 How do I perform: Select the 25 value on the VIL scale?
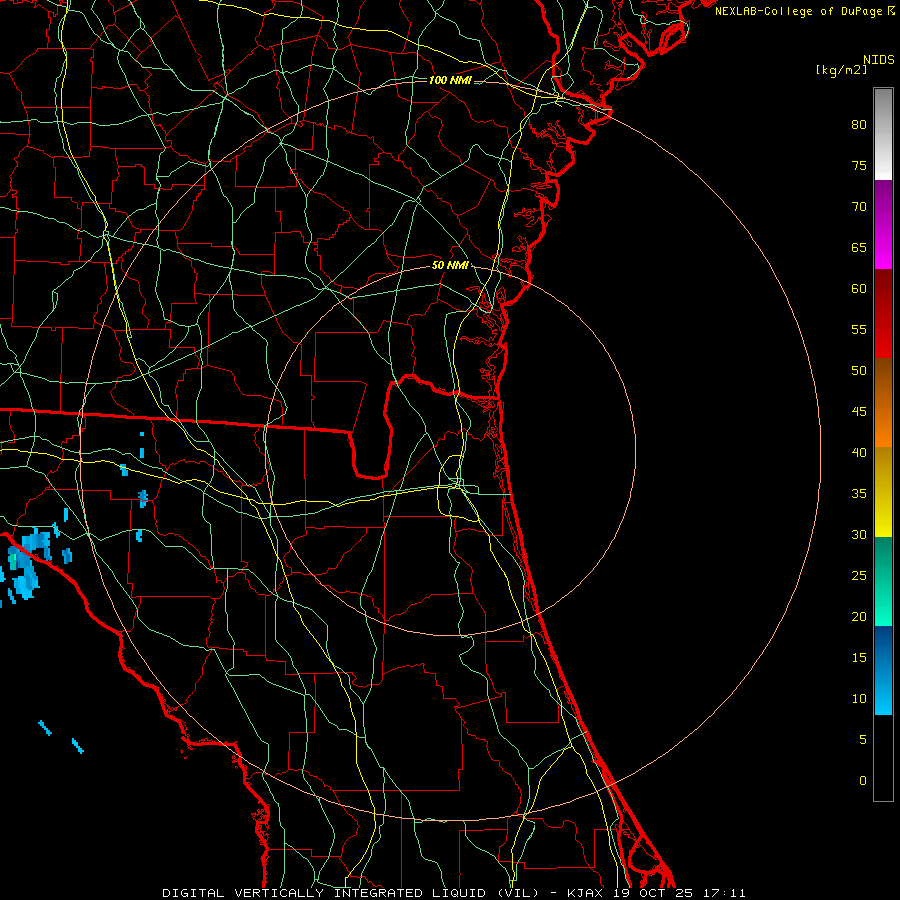point(859,576)
